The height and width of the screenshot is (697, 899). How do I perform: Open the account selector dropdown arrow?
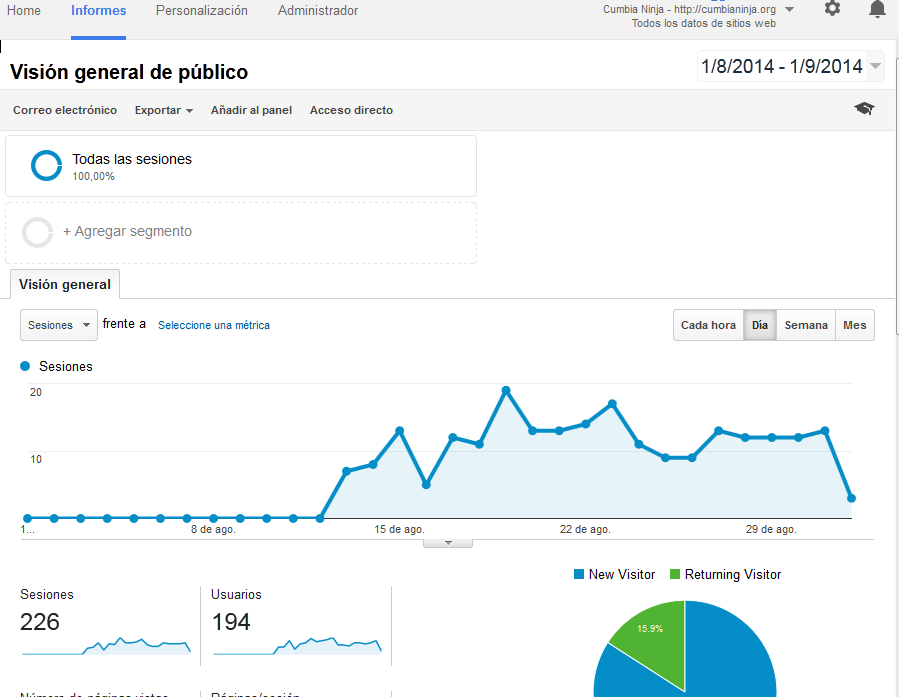(789, 10)
